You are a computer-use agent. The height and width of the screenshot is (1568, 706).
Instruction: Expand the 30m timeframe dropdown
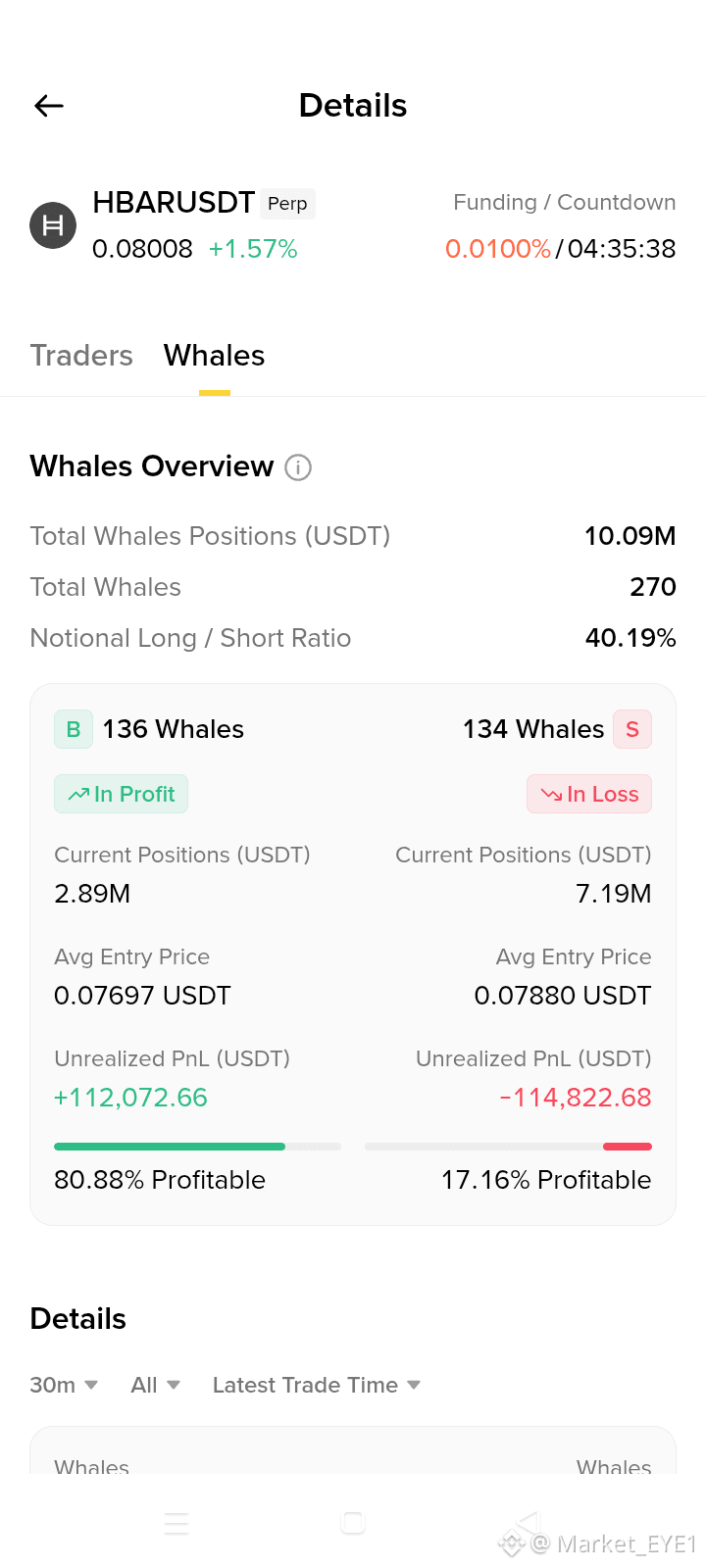pyautogui.click(x=64, y=1385)
